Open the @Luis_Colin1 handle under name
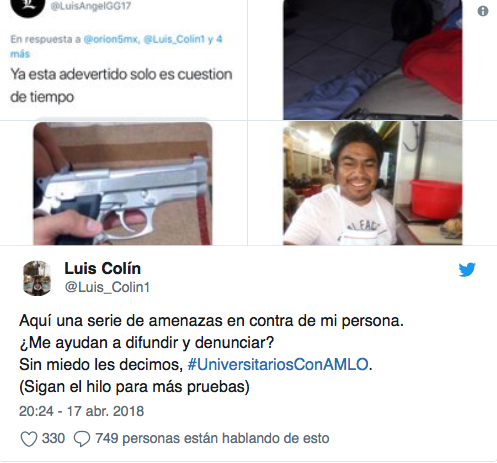This screenshot has height=463, width=497. [107, 287]
